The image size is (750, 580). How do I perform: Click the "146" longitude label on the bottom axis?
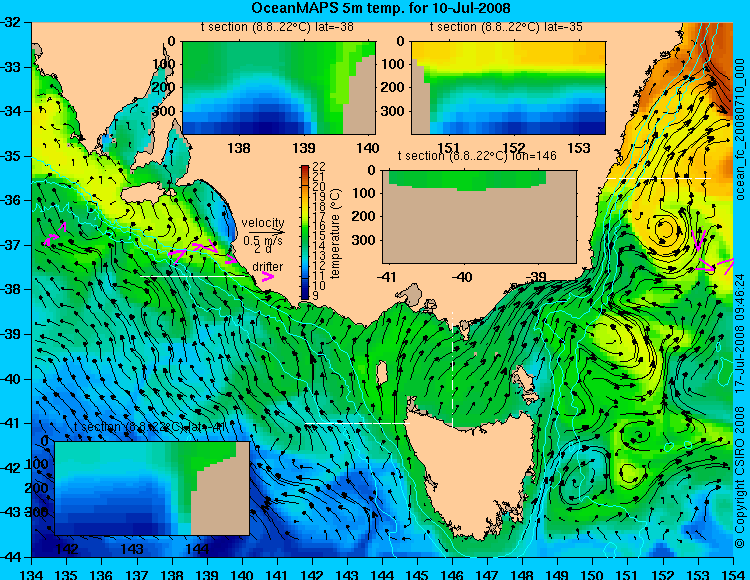pos(452,574)
